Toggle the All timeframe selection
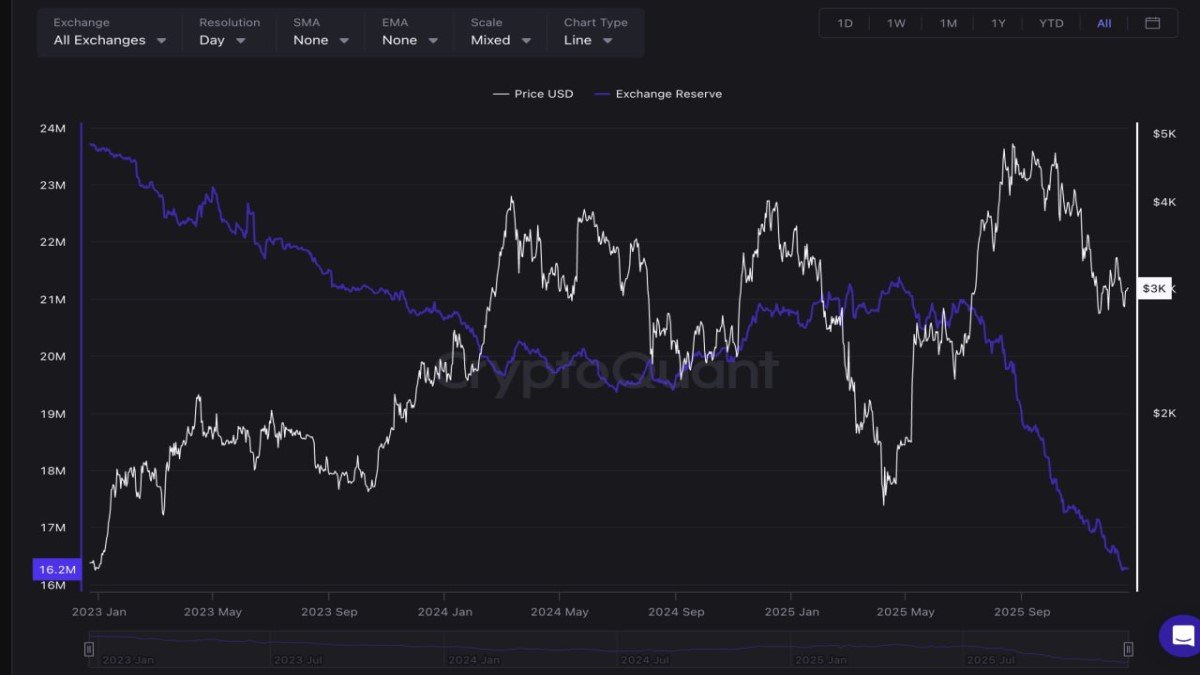Image resolution: width=1200 pixels, height=675 pixels. 1104,22
